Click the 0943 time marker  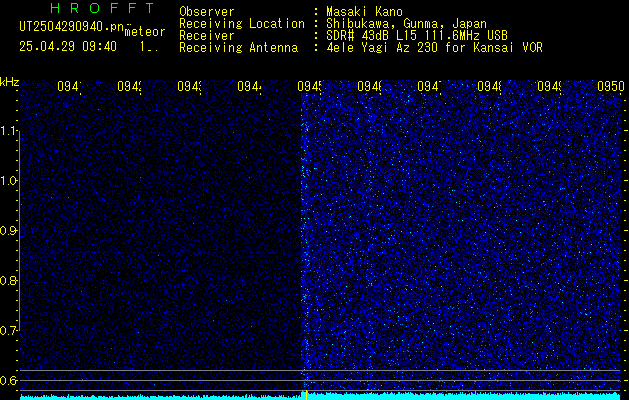189,86
